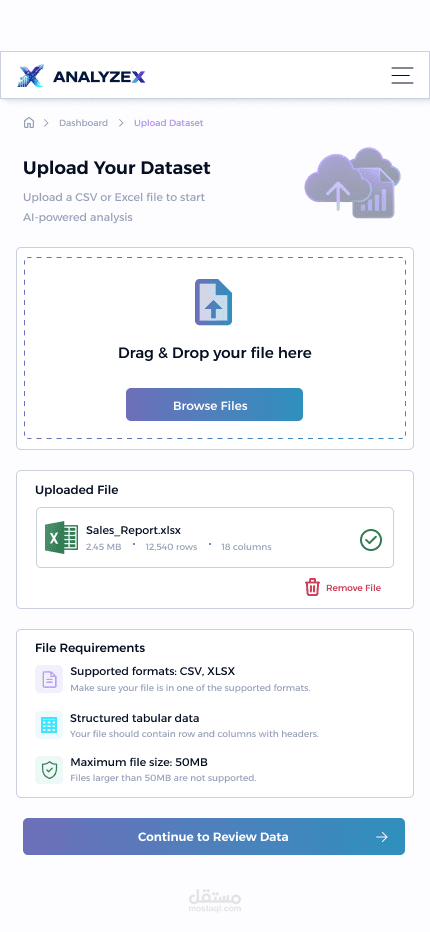Click the File Requirements heading
Viewport: 430px width, 932px height.
[x=90, y=648]
